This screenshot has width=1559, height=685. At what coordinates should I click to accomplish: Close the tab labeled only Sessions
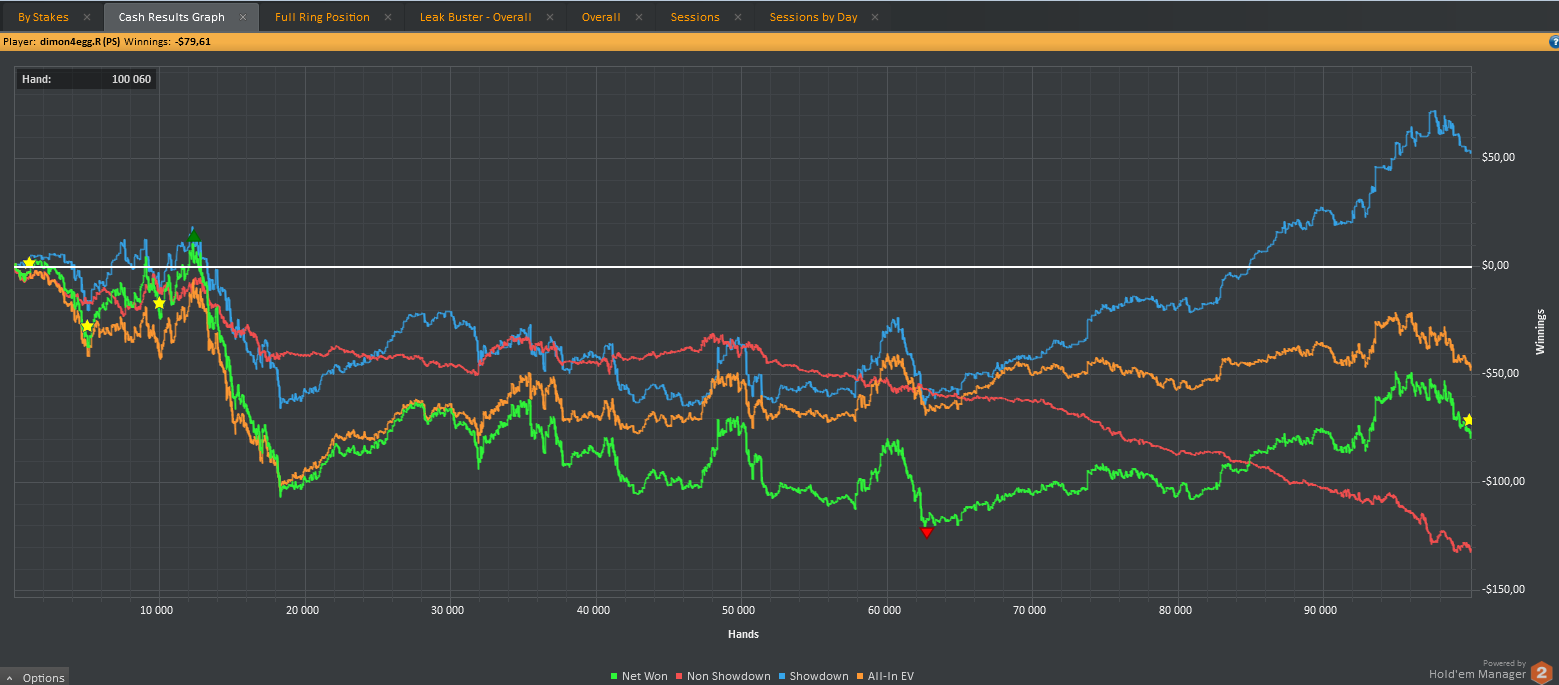[x=738, y=17]
